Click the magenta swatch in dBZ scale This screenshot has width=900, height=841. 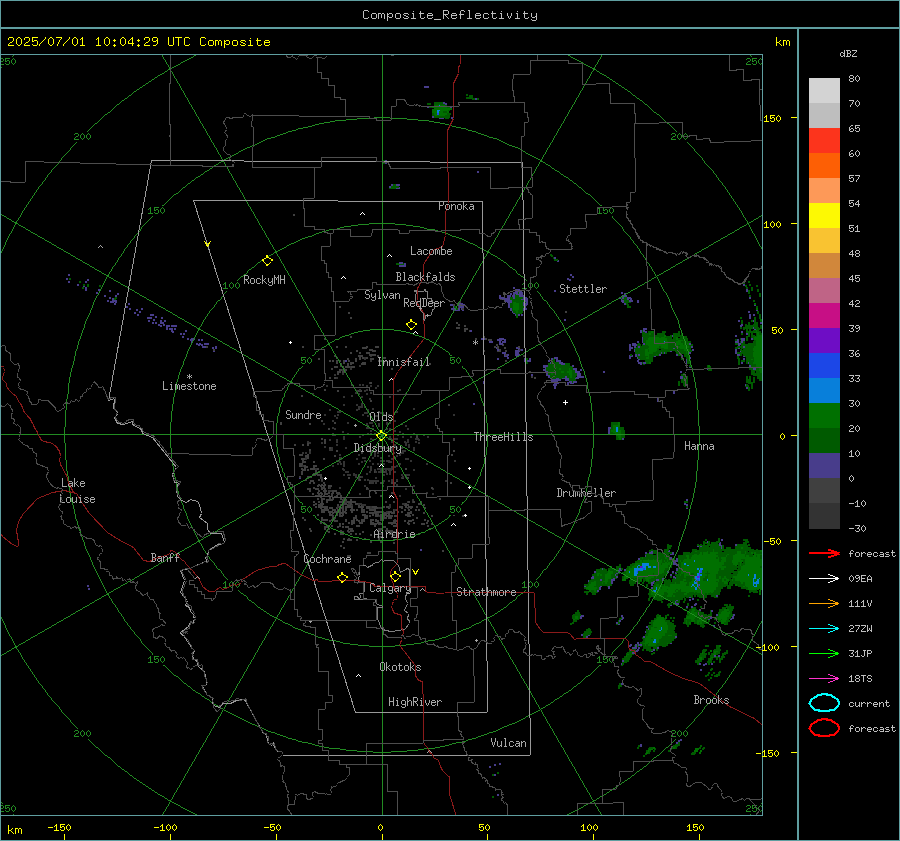824,316
